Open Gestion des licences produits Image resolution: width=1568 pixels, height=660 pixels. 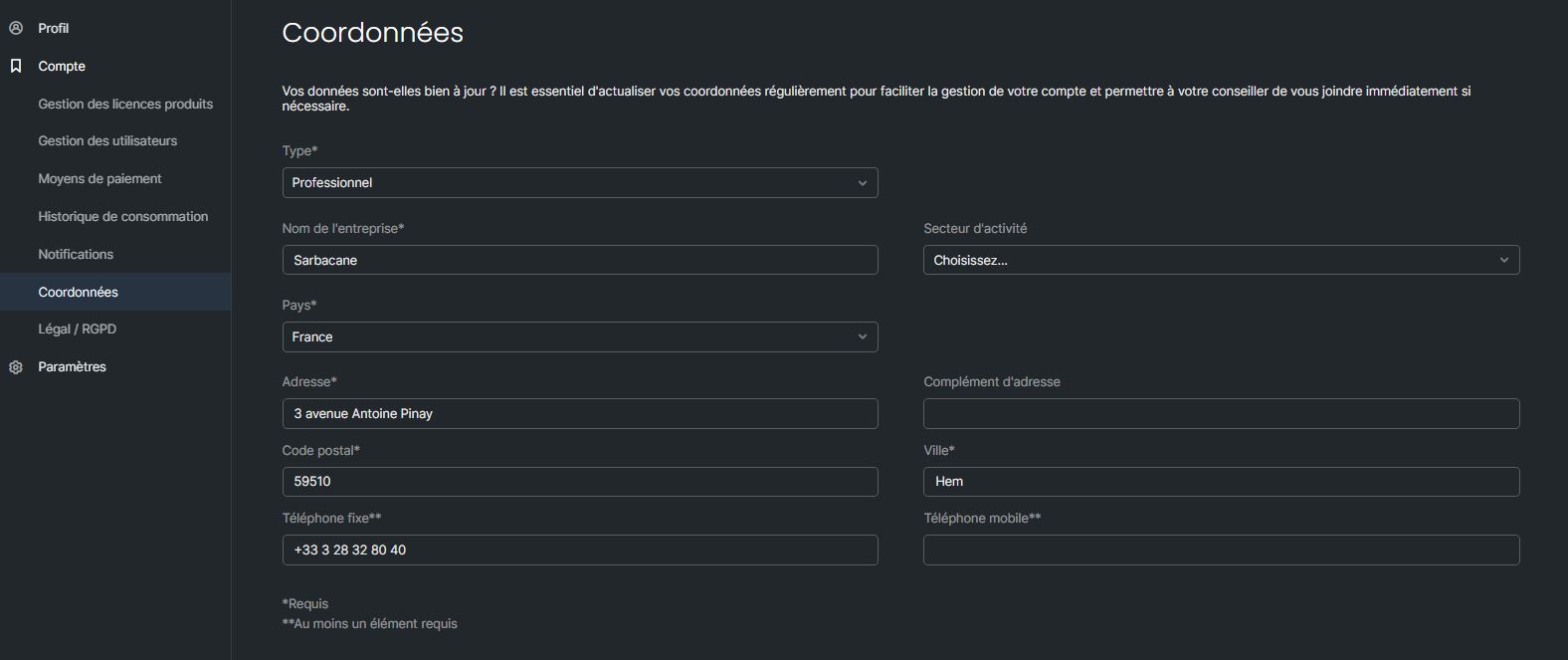(125, 104)
